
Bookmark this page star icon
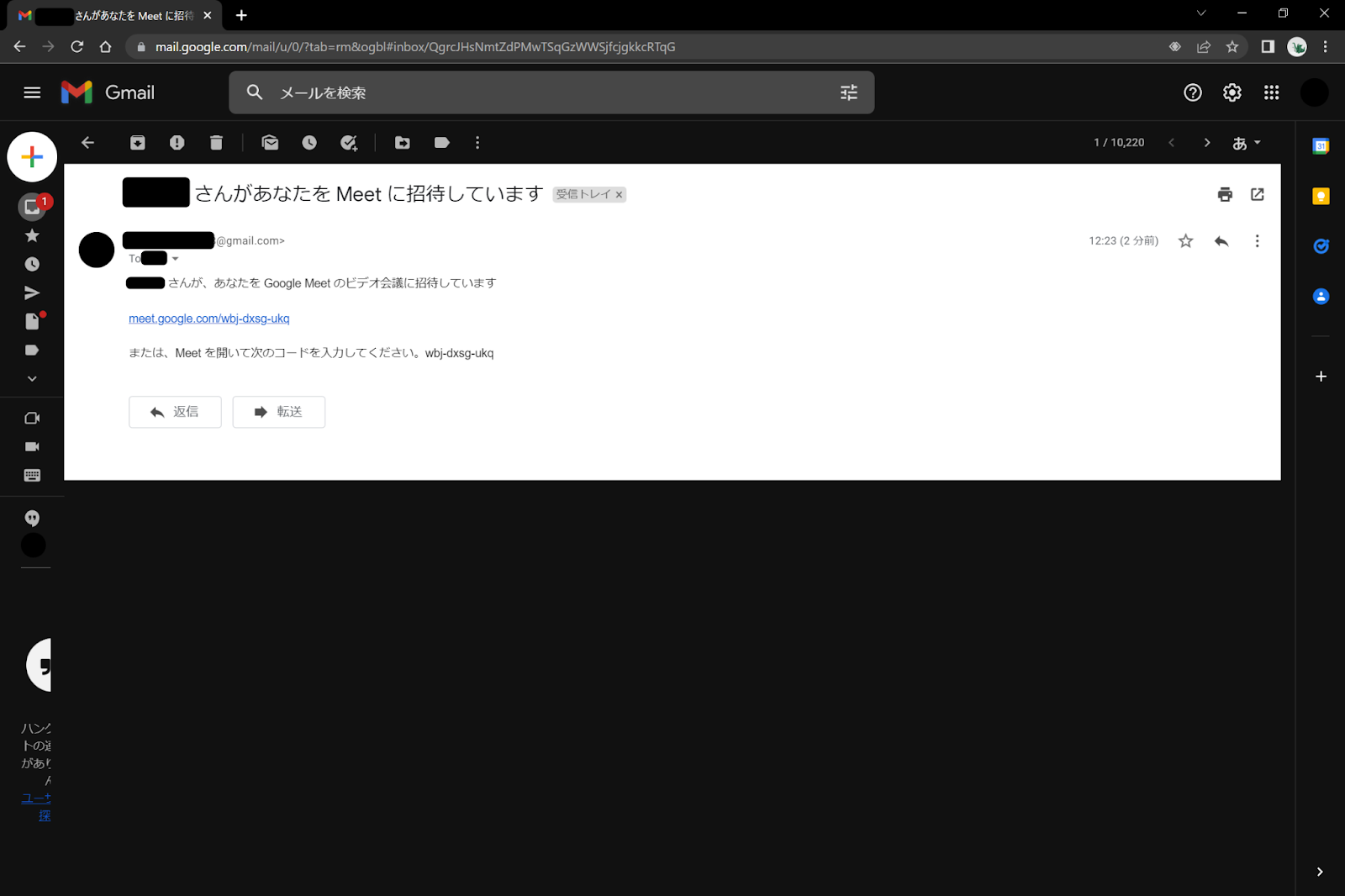point(1232,47)
